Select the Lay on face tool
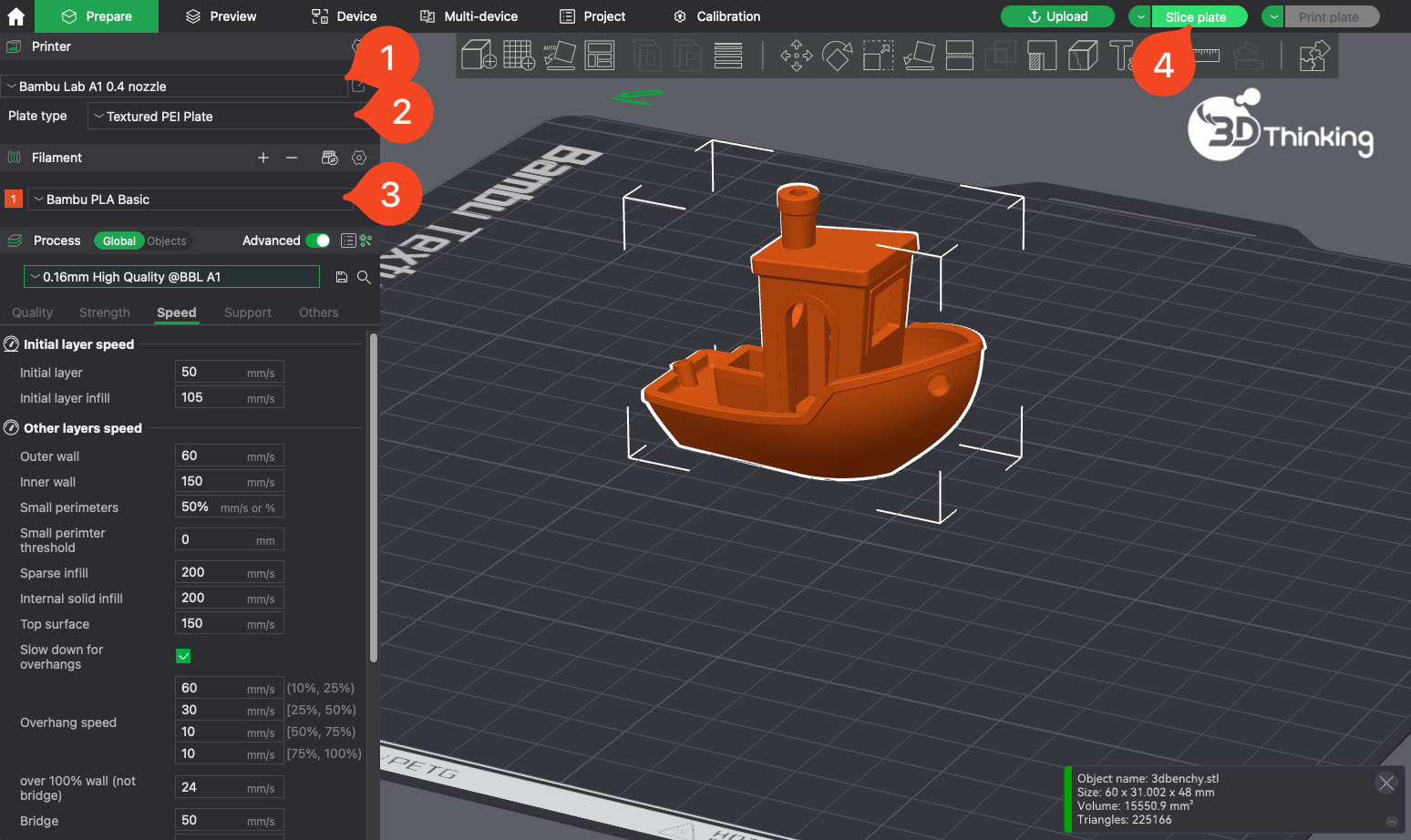 (919, 56)
